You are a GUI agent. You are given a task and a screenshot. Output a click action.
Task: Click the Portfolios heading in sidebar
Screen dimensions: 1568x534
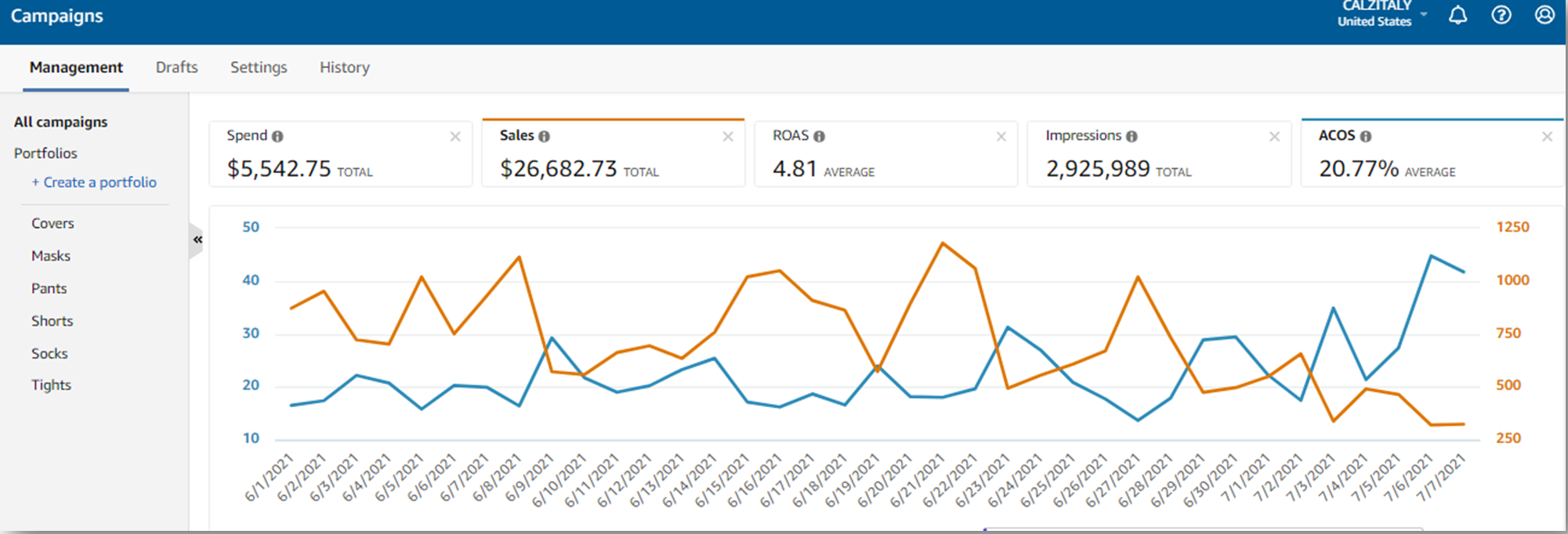click(x=45, y=153)
